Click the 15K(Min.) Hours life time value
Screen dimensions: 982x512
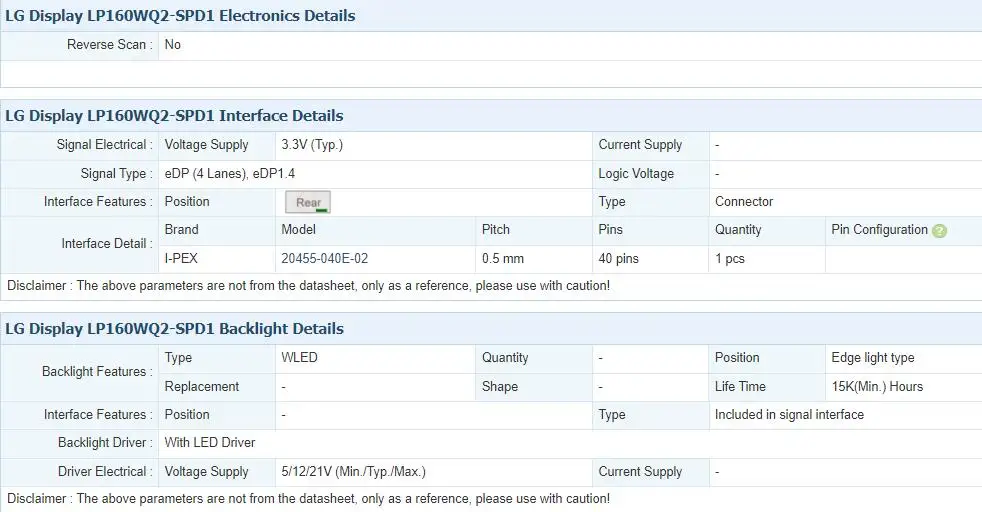tap(877, 386)
